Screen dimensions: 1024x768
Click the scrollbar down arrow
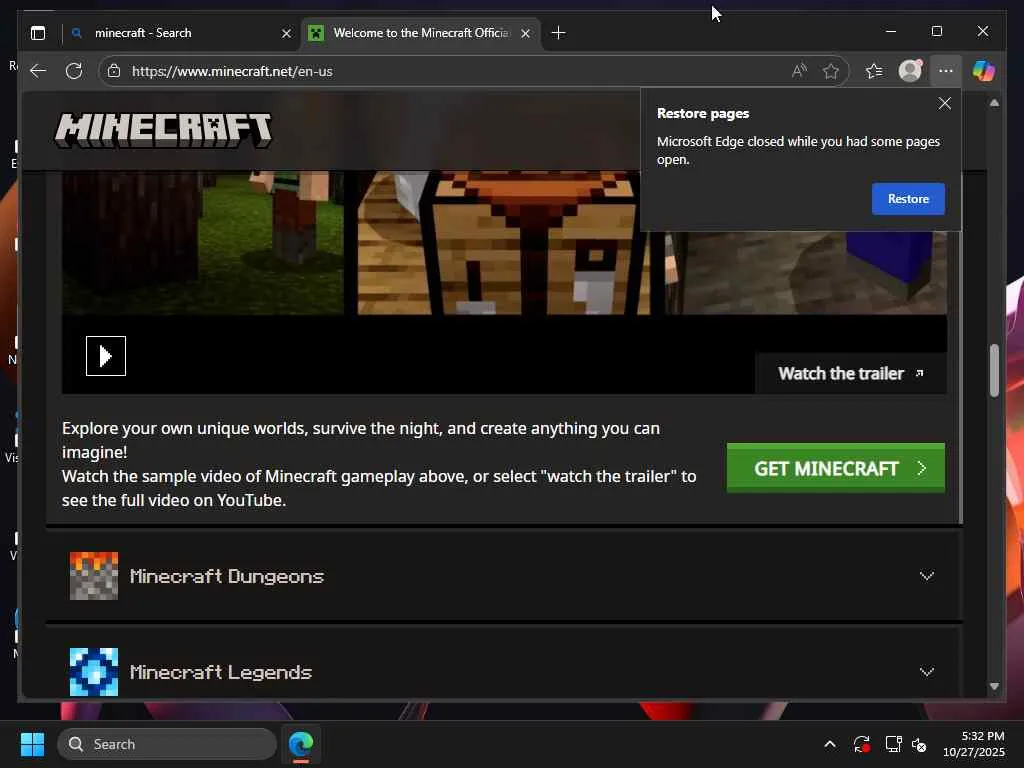click(x=994, y=686)
